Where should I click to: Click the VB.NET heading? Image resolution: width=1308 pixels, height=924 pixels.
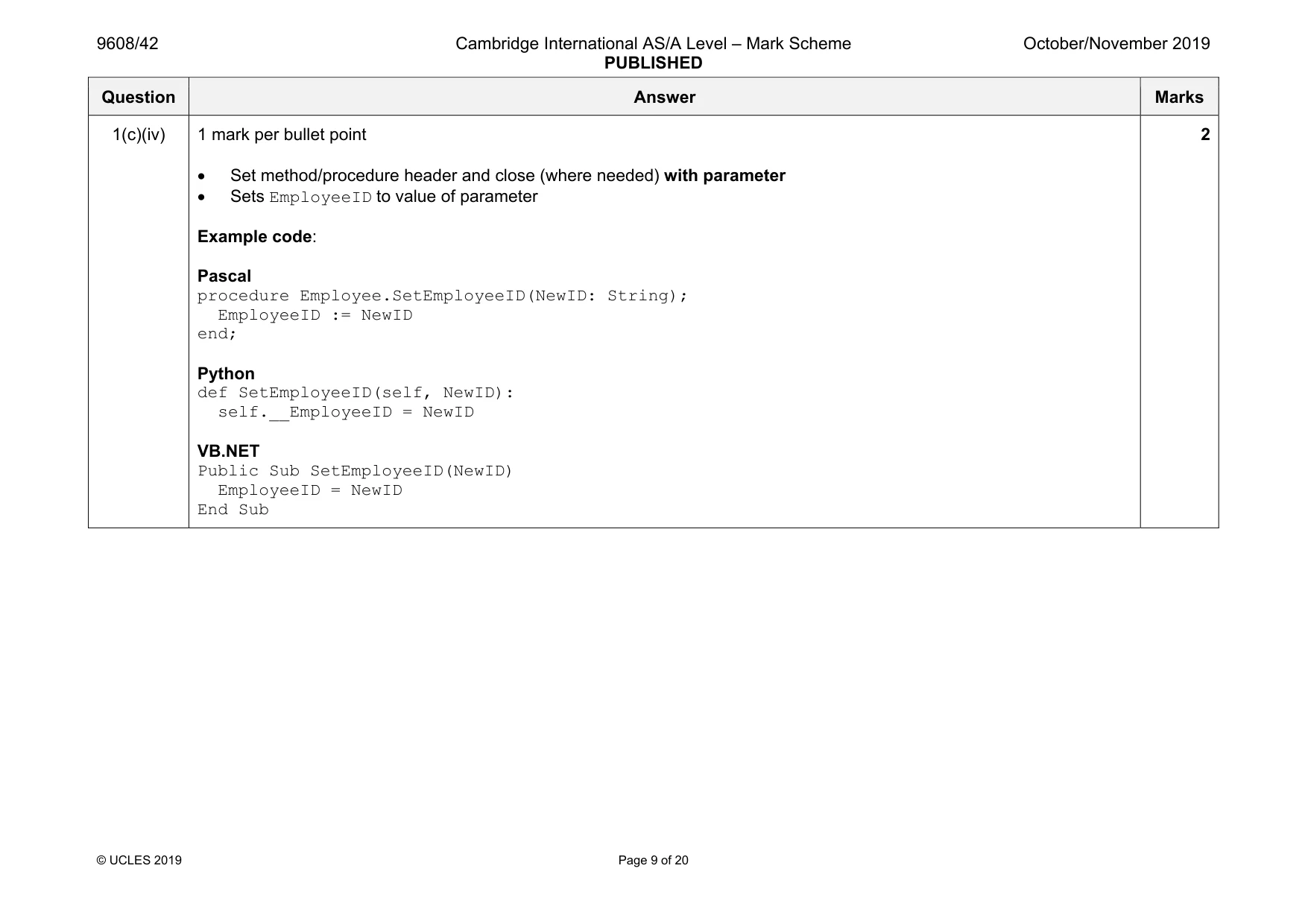pyautogui.click(x=228, y=452)
